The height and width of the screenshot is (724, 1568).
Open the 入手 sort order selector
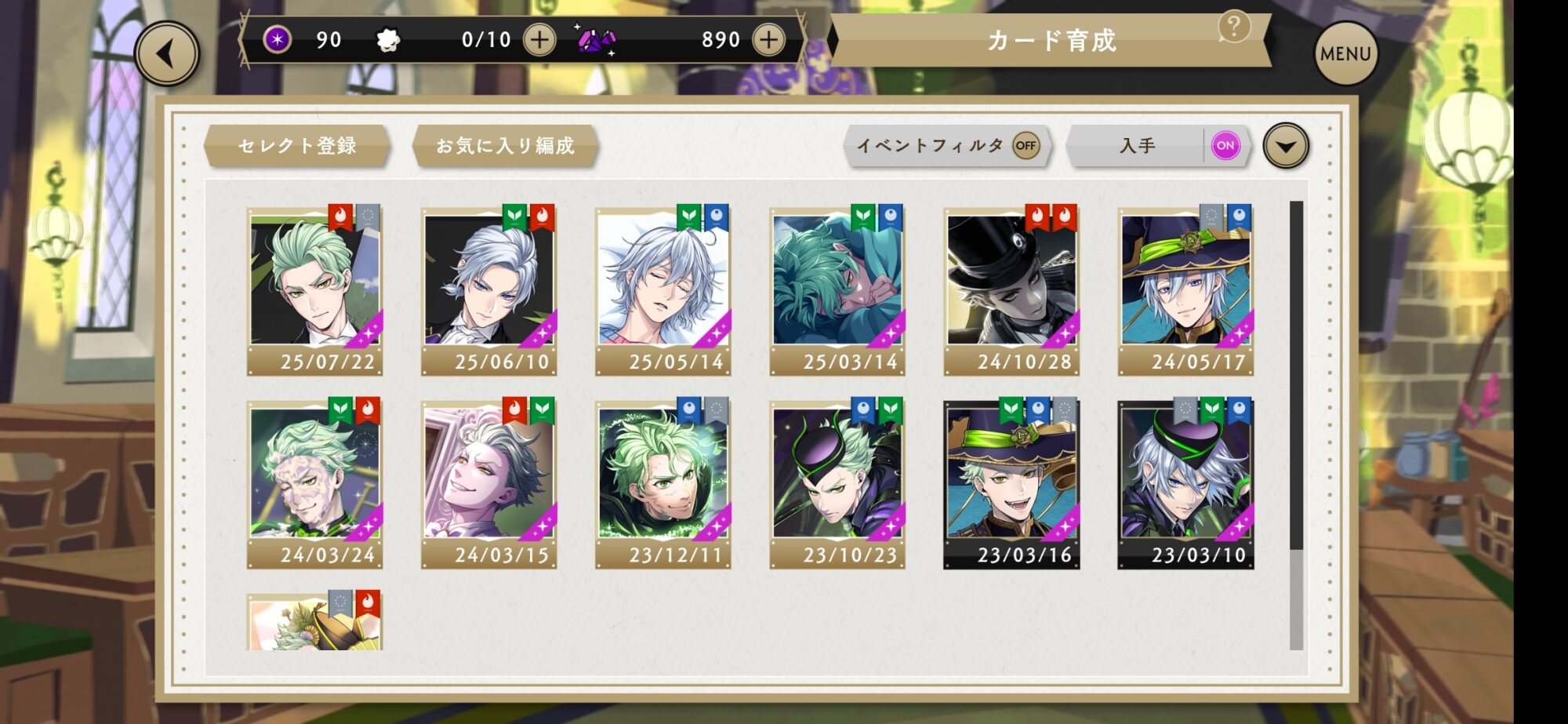point(1137,146)
